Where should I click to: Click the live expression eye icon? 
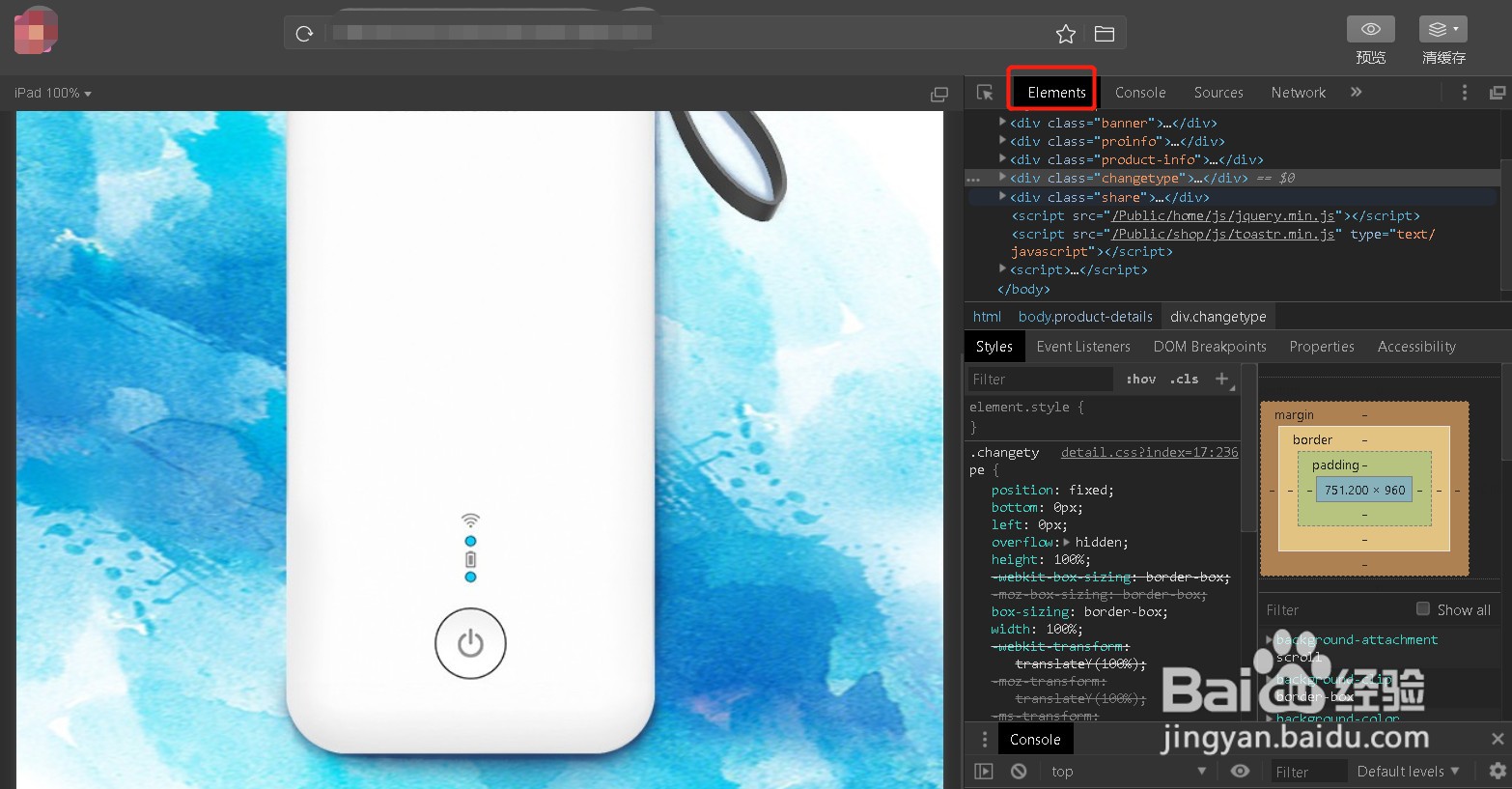(1241, 771)
